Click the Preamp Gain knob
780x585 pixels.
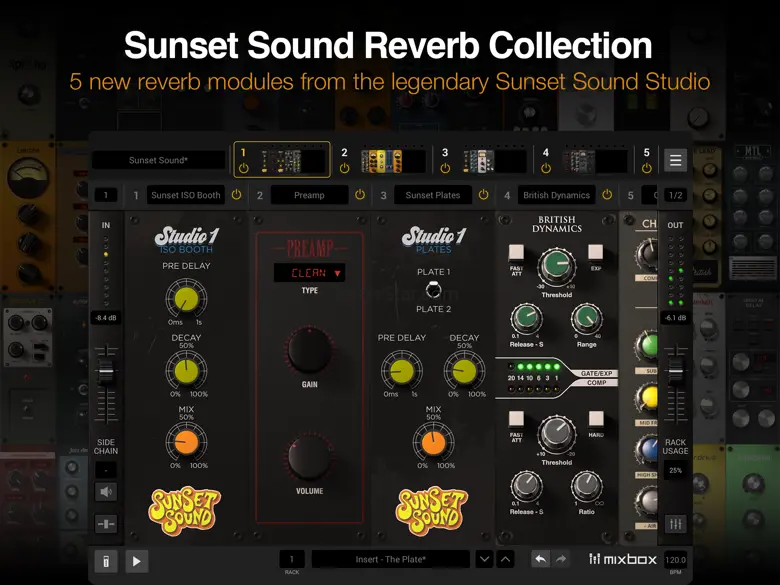[309, 351]
